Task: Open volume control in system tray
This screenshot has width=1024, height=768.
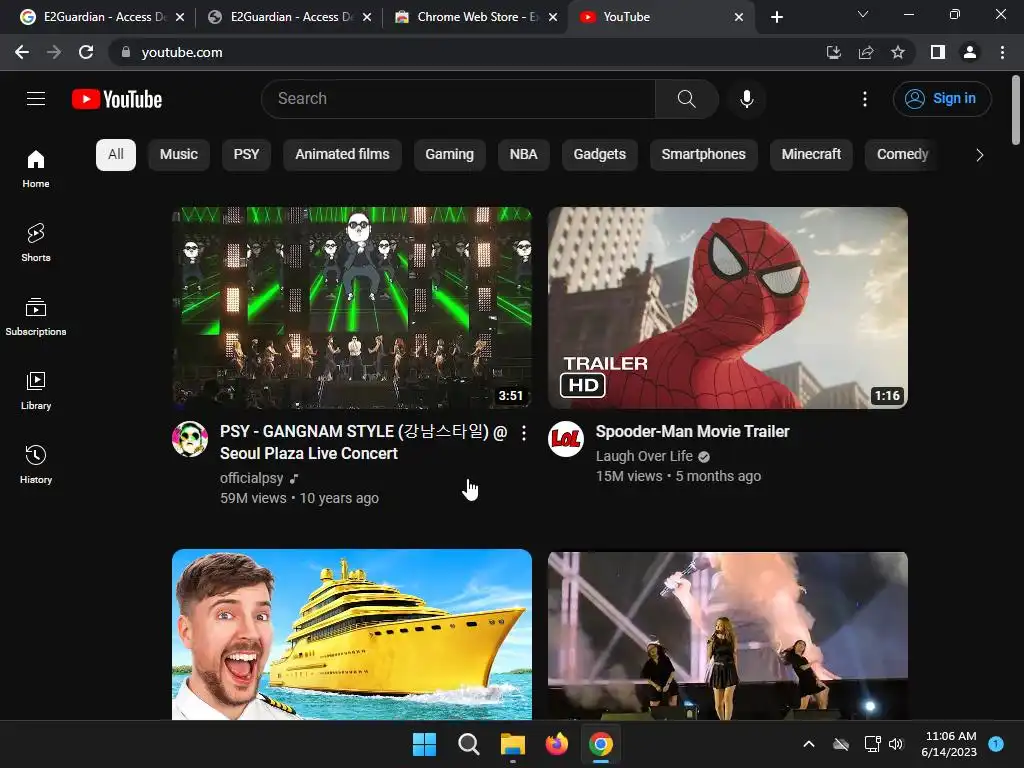Action: pyautogui.click(x=896, y=744)
